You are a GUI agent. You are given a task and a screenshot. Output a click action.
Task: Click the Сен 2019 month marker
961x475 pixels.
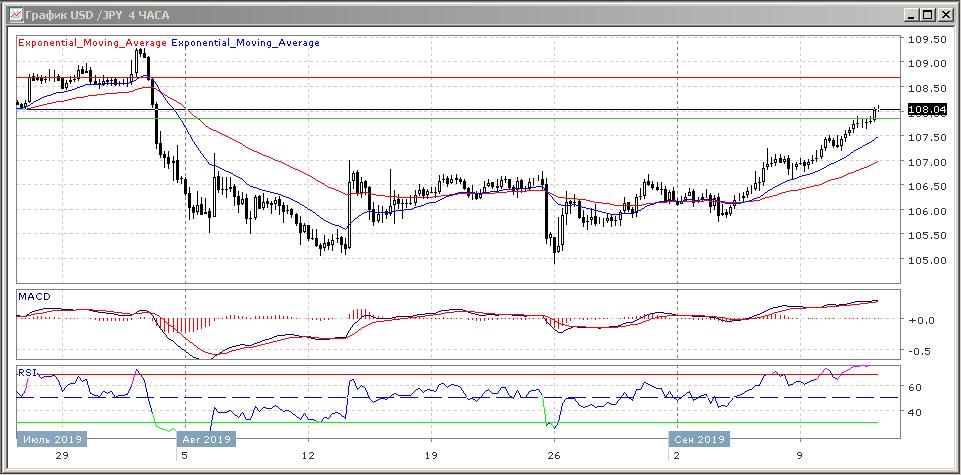pos(697,439)
